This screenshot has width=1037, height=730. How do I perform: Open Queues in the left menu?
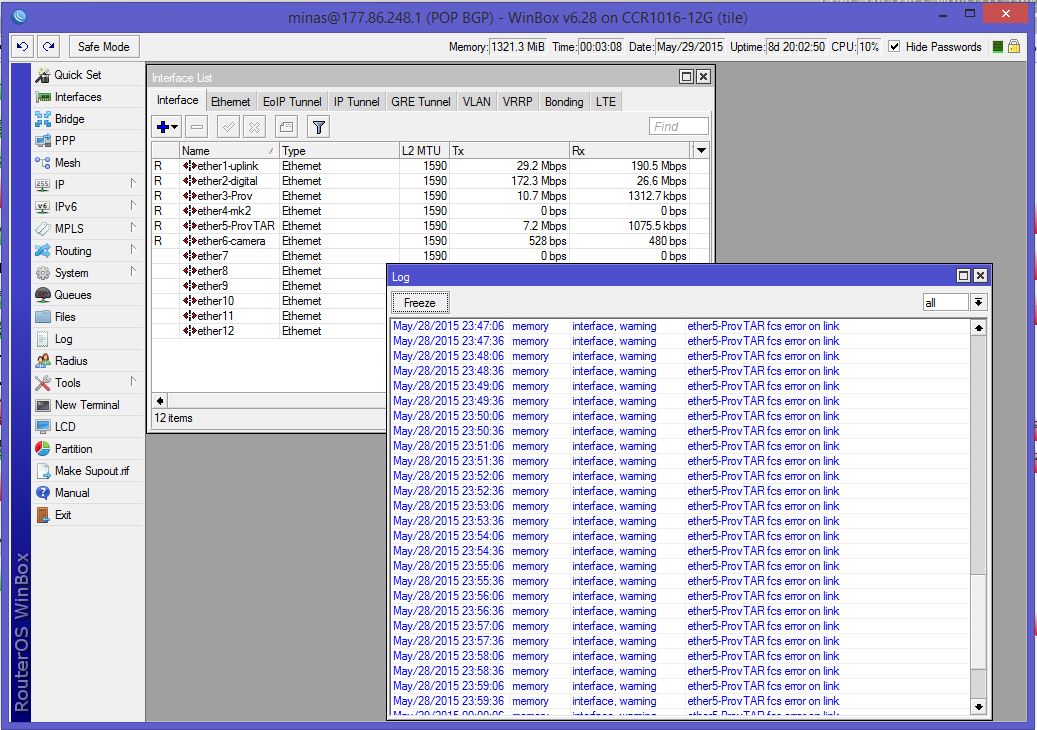72,295
